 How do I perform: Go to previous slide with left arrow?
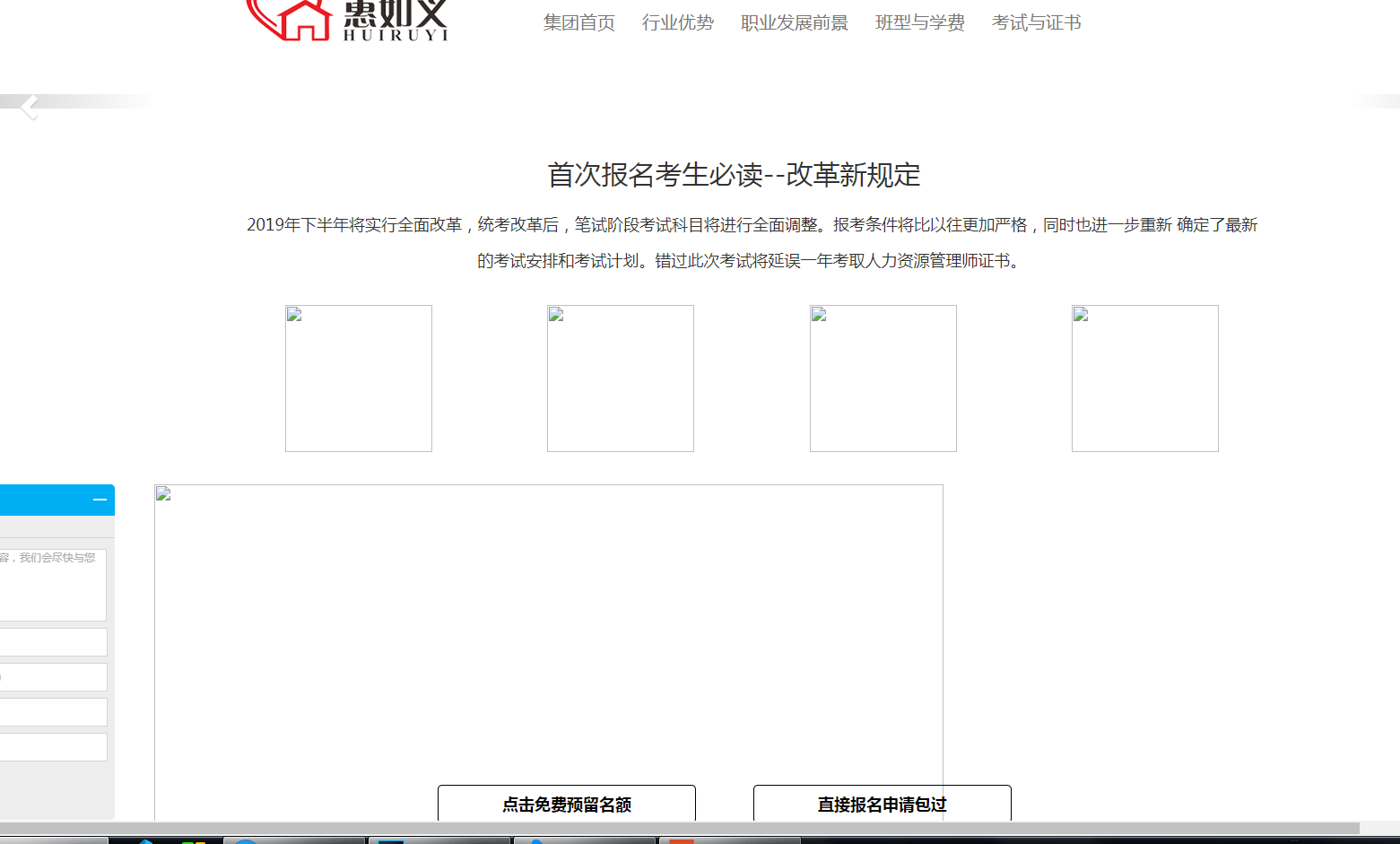tap(30, 108)
